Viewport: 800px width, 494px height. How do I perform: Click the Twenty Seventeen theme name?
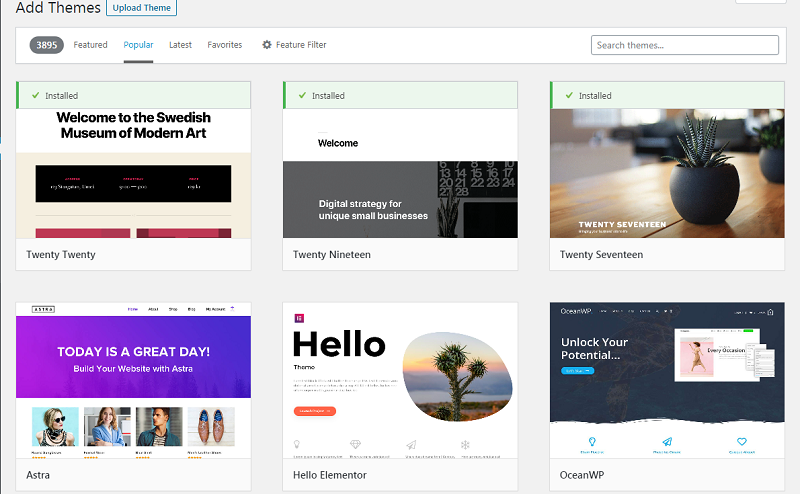[601, 255]
